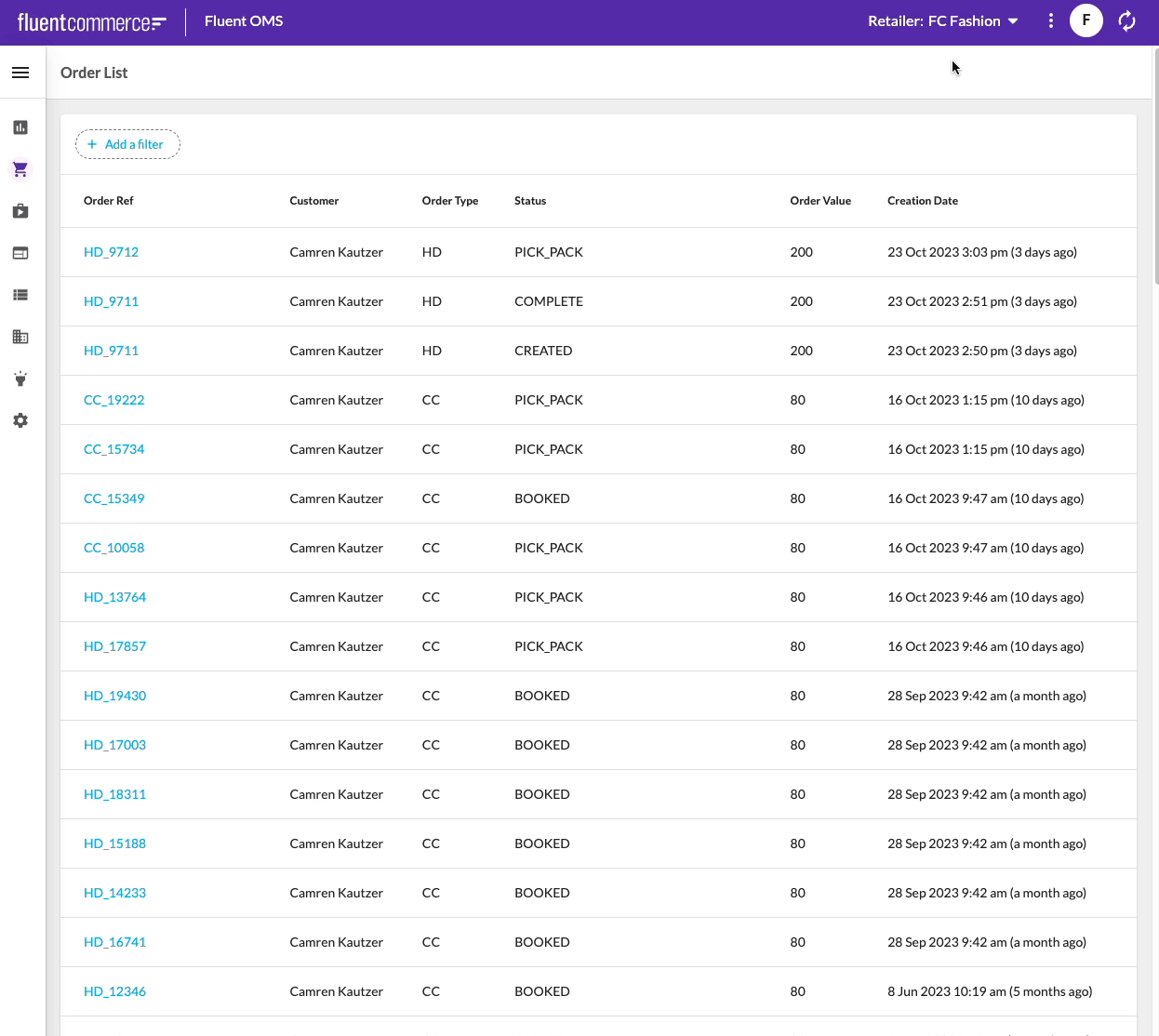Viewport: 1159px width, 1036px height.
Task: Open the web layout card icon in sidebar
Action: 20,253
